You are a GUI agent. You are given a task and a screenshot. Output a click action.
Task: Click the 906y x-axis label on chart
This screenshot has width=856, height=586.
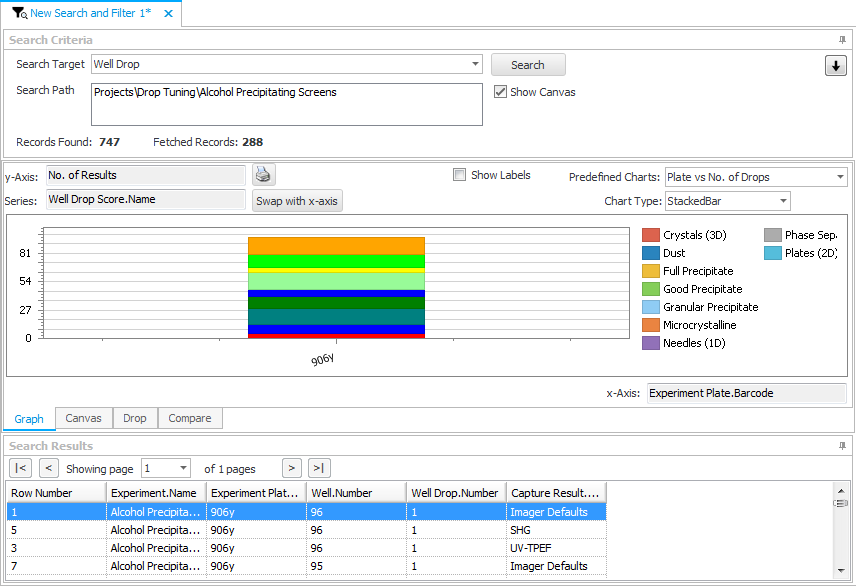point(323,359)
